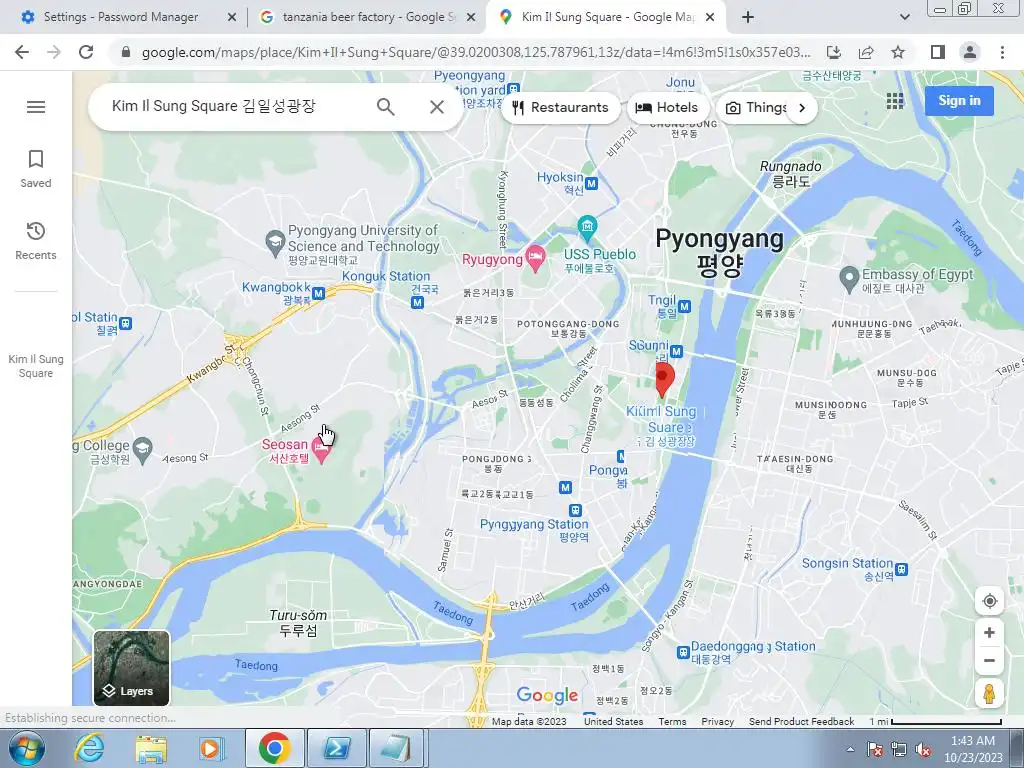Select the Kim Il Sung Square Maps tab
1024x768 pixels.
[x=607, y=18]
